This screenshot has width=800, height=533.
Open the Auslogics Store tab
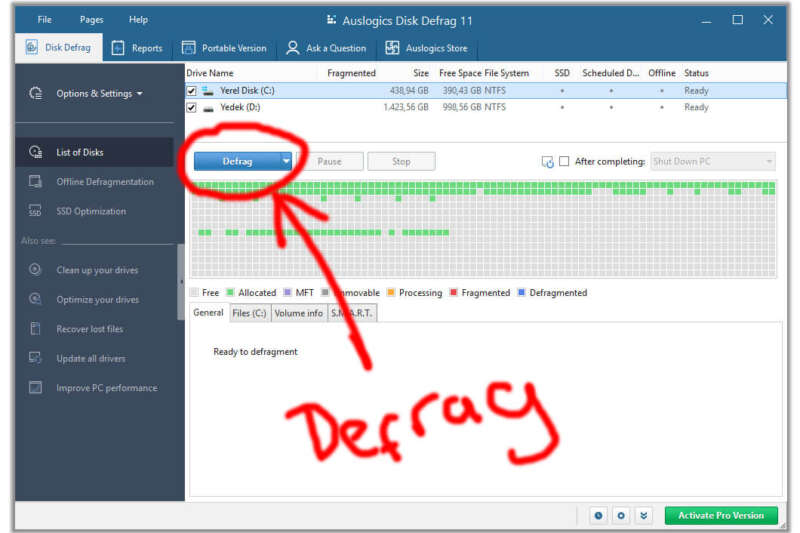[x=426, y=48]
